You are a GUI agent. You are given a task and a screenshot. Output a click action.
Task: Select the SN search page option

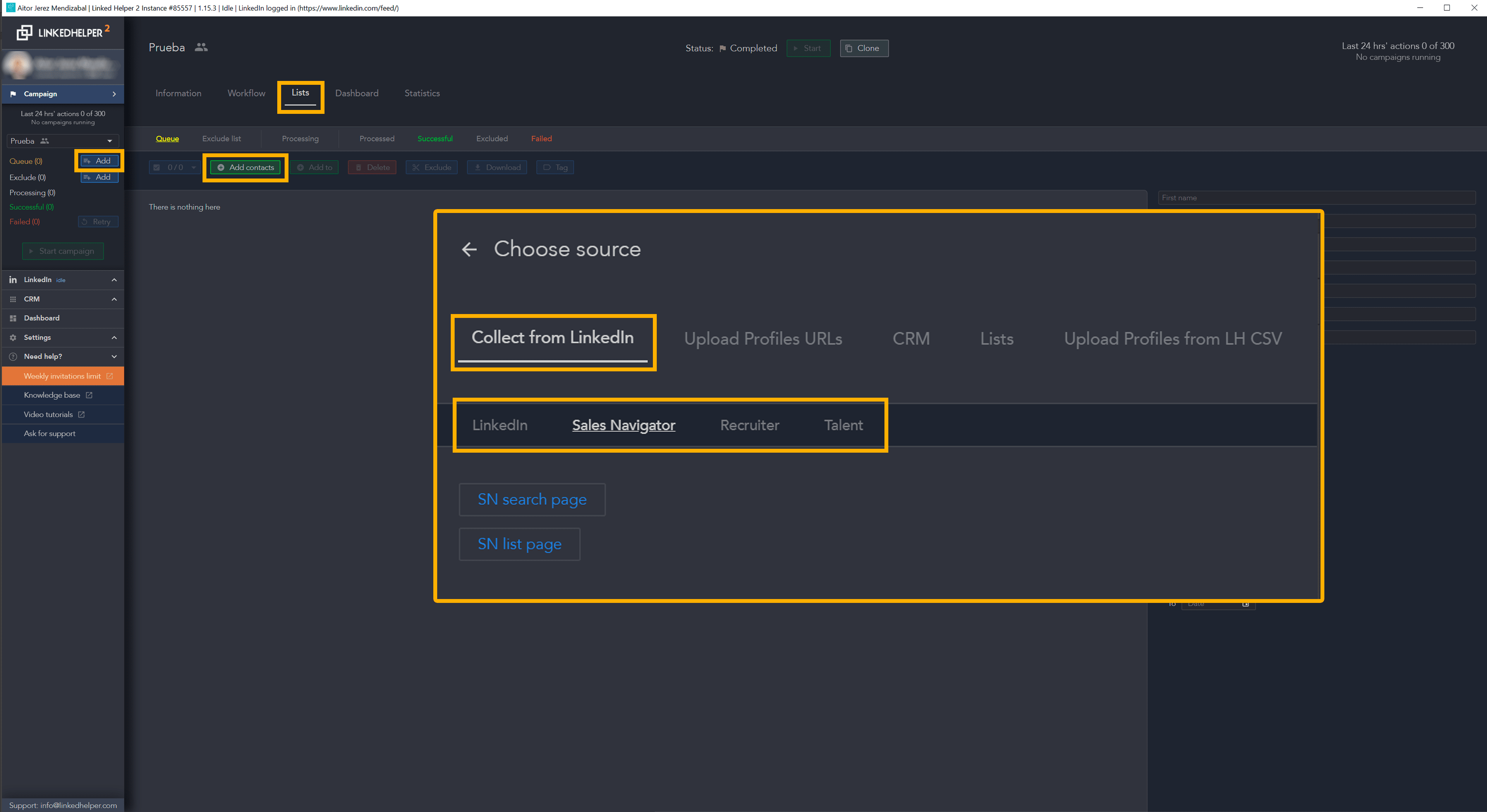point(531,499)
